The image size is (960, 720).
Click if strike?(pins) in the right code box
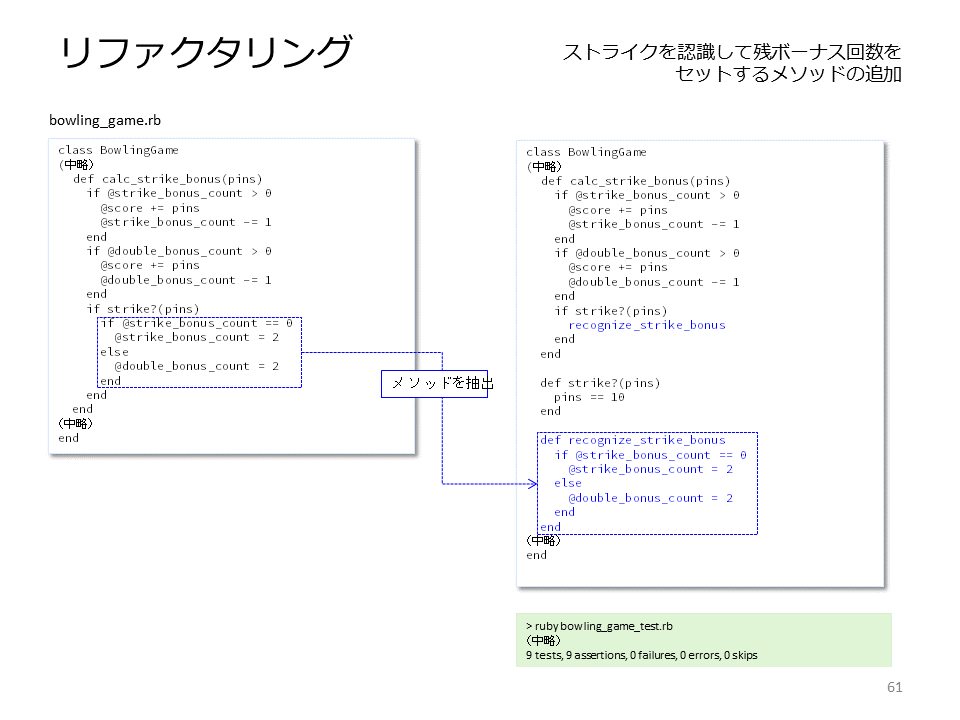pyautogui.click(x=610, y=311)
